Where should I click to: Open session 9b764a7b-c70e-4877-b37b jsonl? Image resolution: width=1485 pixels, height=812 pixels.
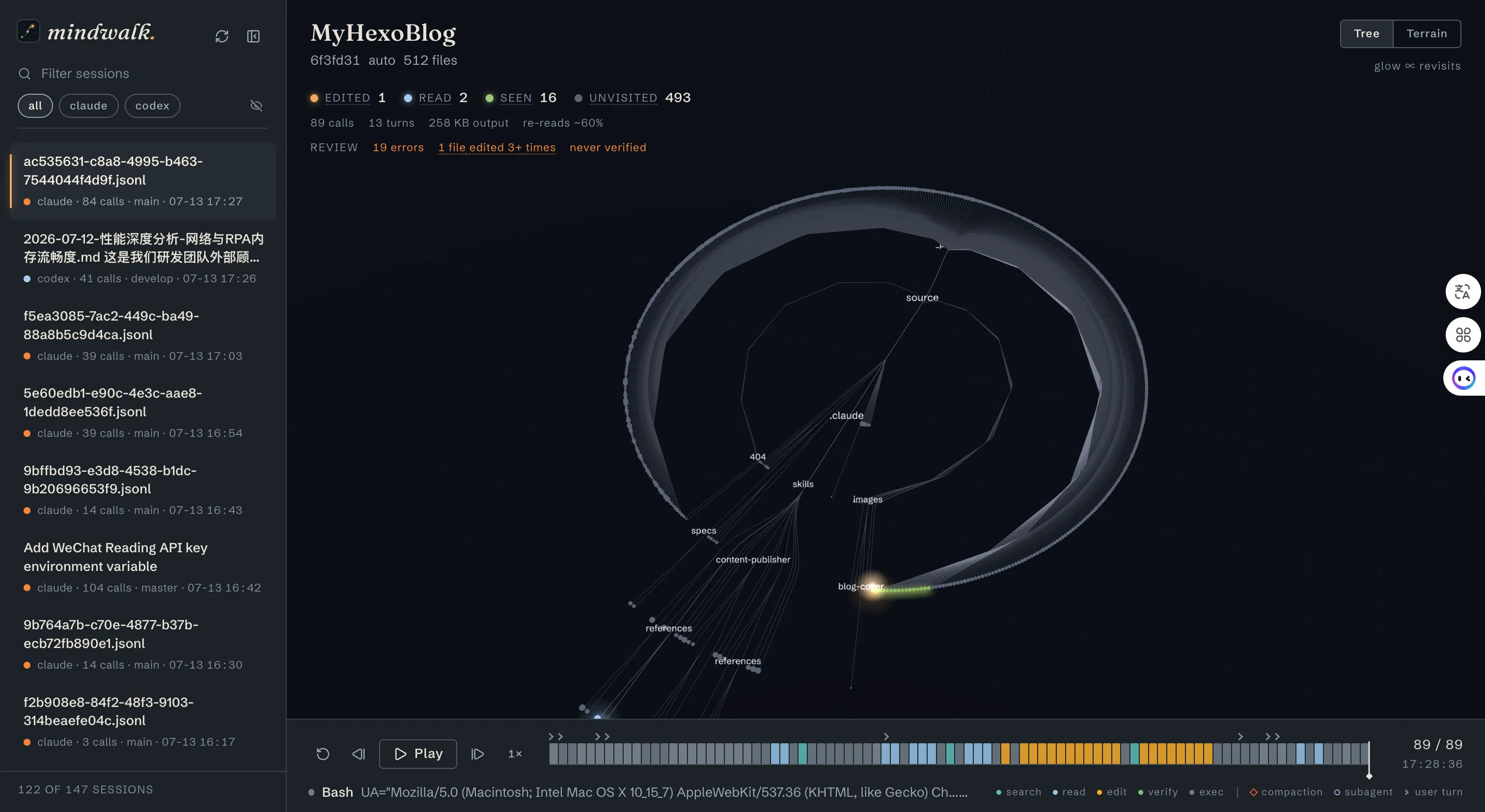pyautogui.click(x=143, y=644)
